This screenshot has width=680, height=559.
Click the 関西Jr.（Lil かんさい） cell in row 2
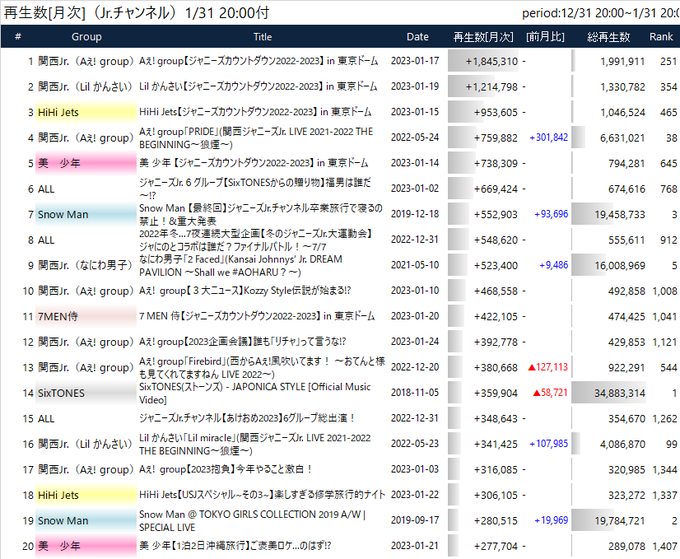tap(85, 87)
